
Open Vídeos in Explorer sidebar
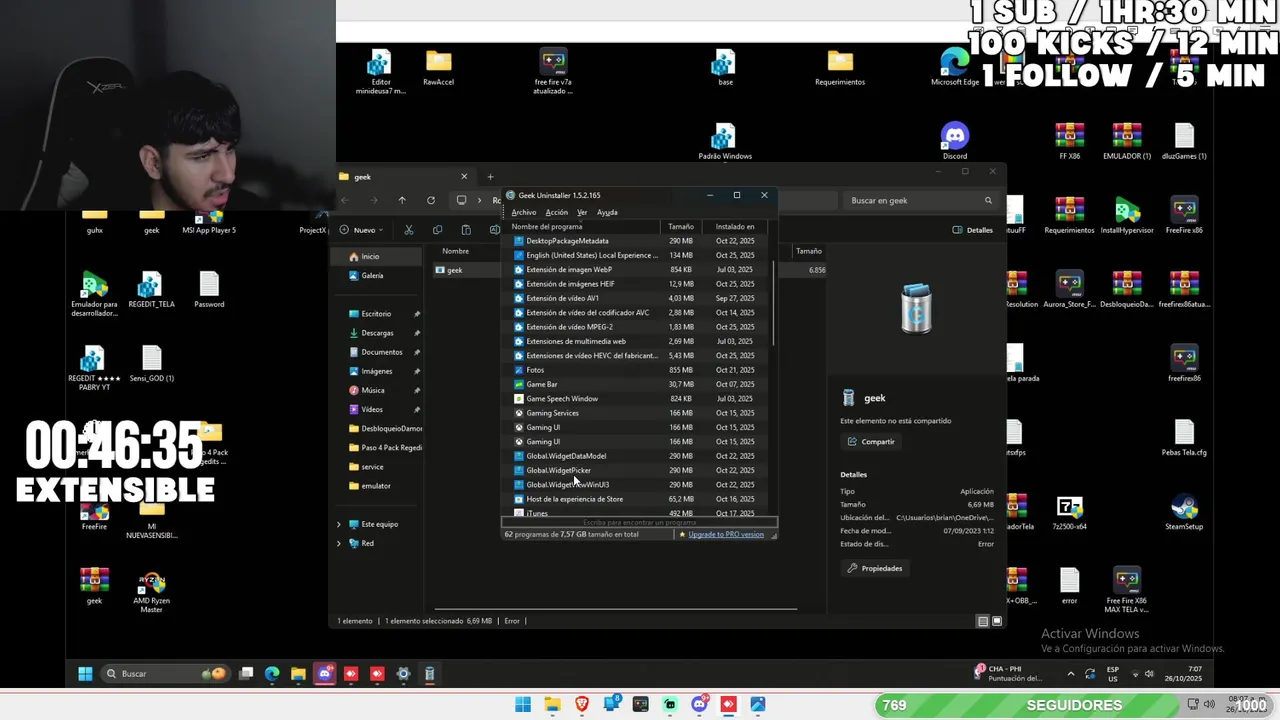(x=371, y=410)
